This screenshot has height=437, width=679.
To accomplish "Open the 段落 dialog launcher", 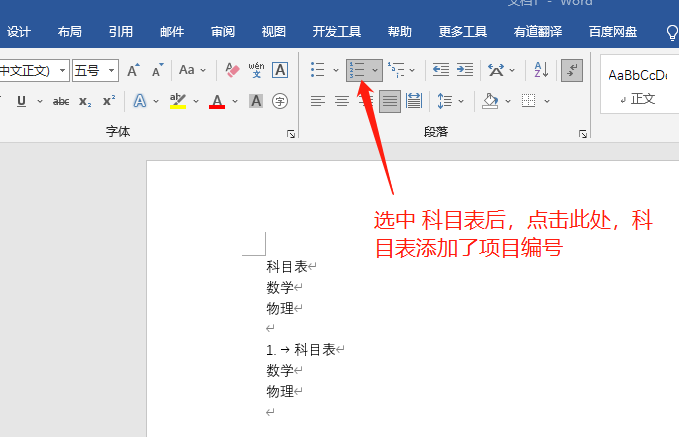I will [x=582, y=133].
